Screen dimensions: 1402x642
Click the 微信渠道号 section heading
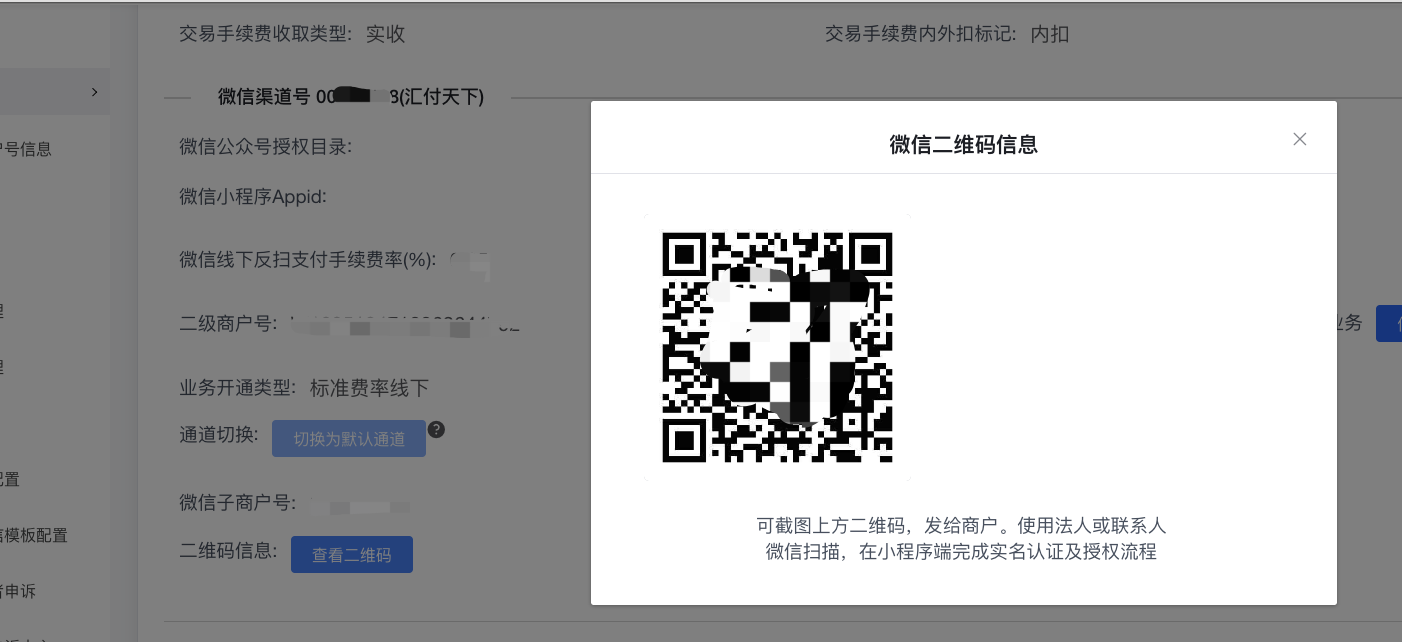(x=351, y=97)
